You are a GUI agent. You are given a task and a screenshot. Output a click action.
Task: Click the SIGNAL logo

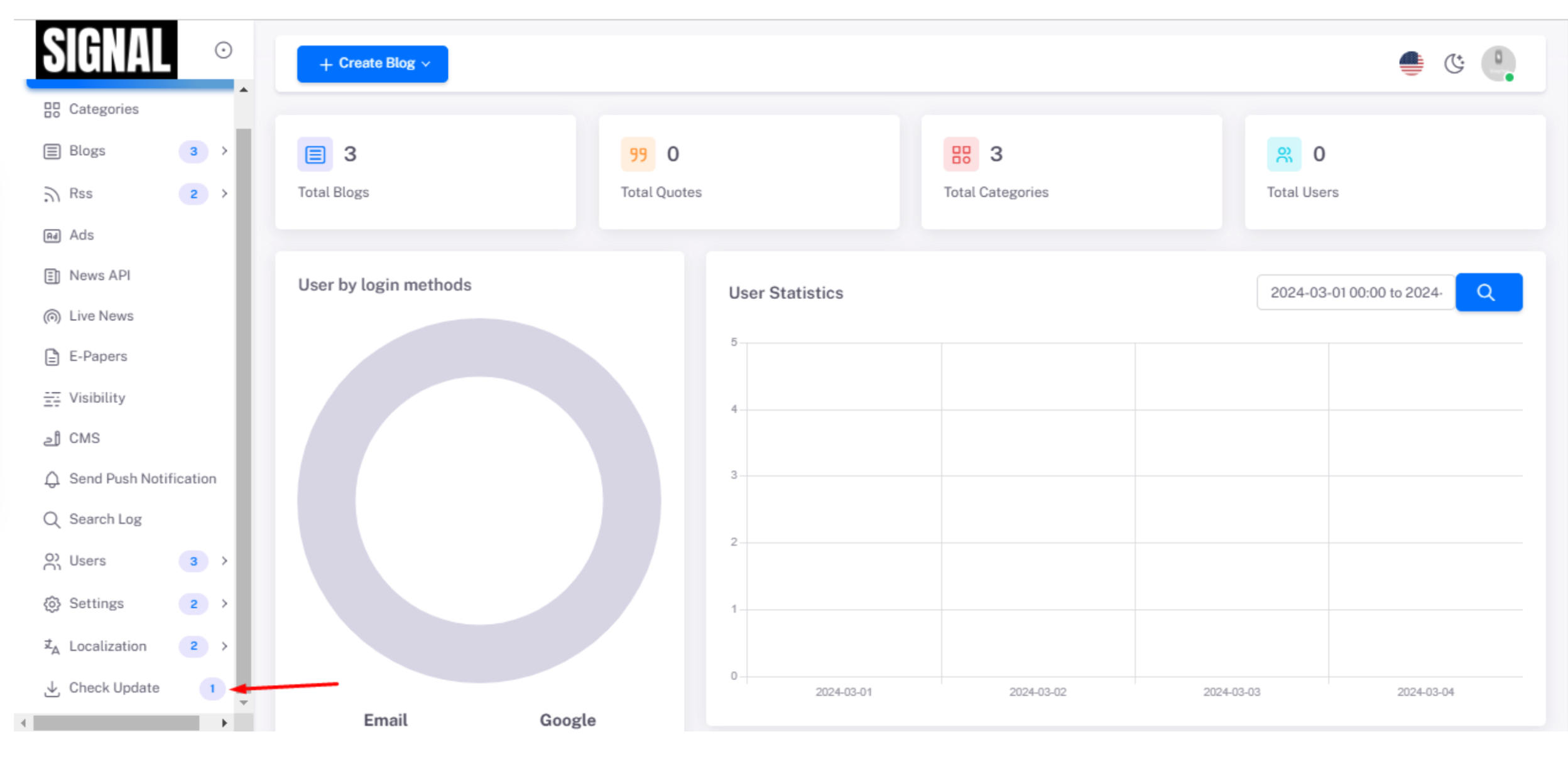[106, 50]
